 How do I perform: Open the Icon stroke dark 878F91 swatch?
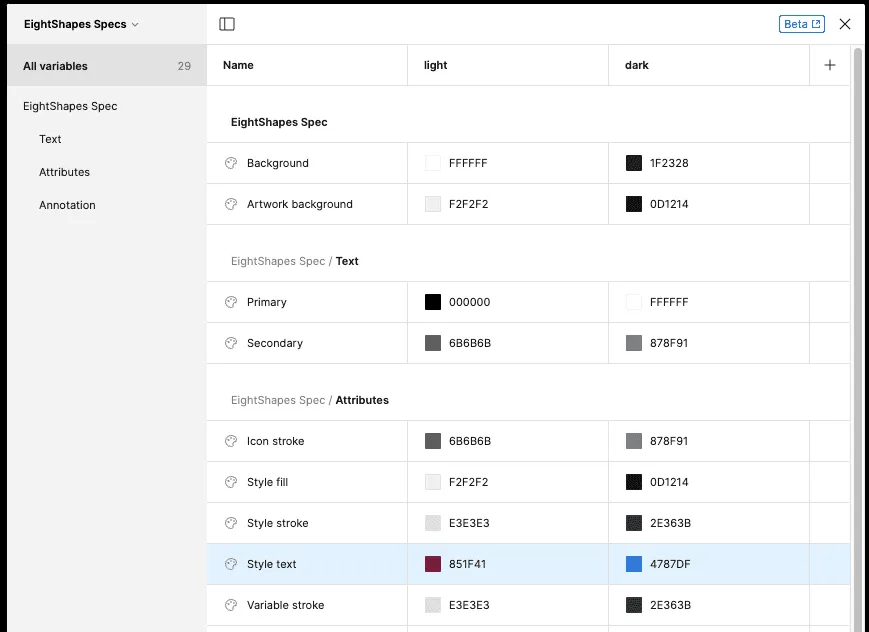(634, 441)
